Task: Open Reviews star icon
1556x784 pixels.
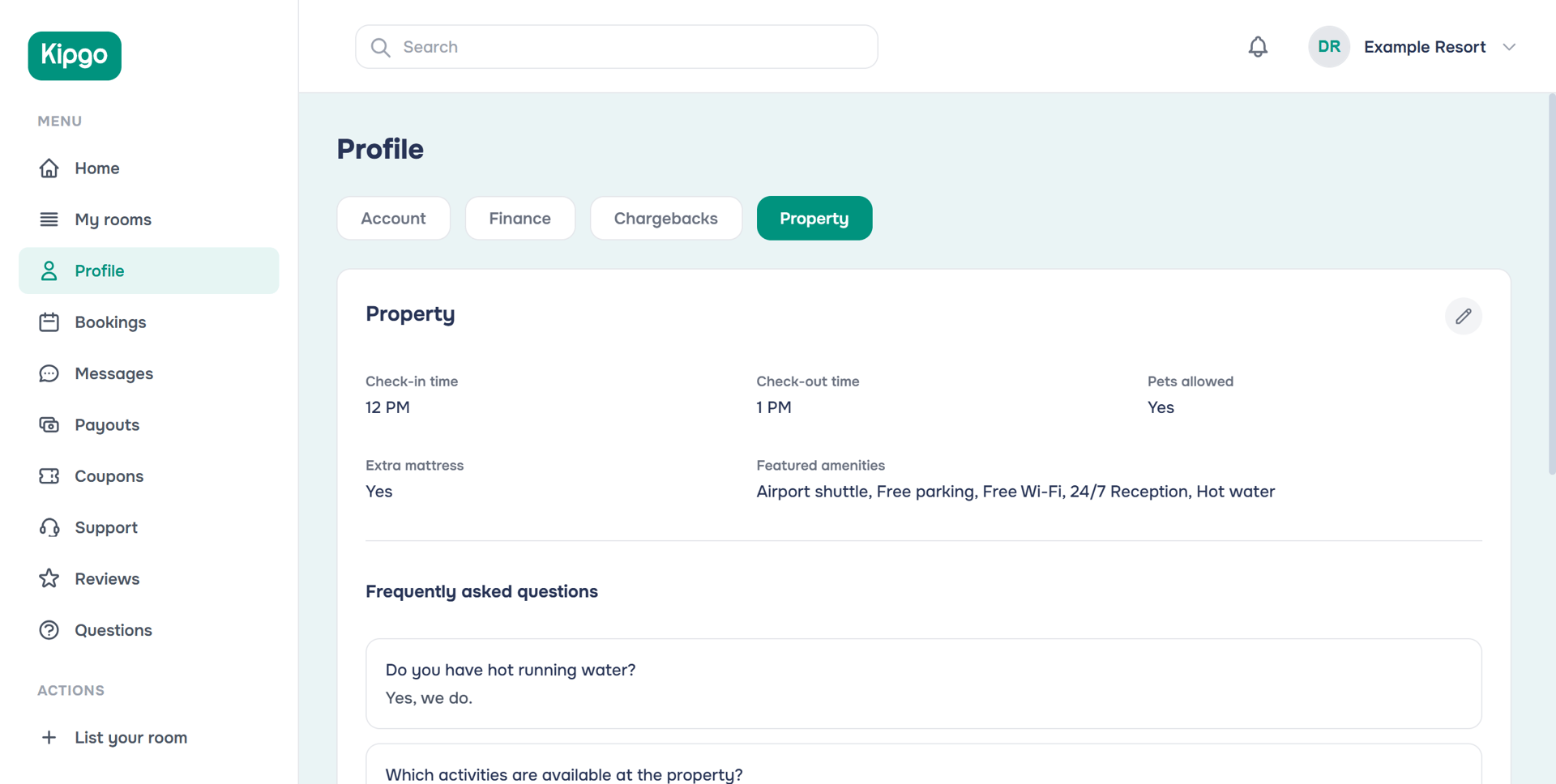Action: coord(49,579)
